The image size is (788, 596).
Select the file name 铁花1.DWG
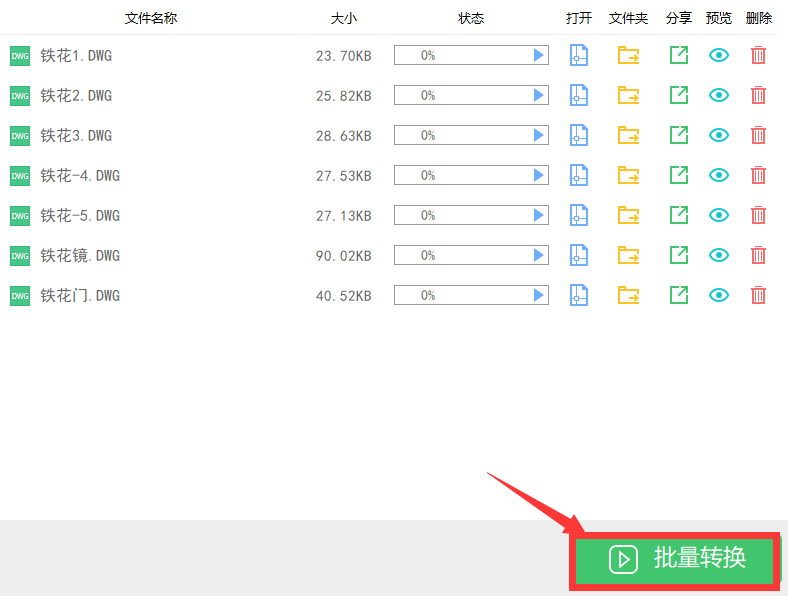[x=76, y=55]
